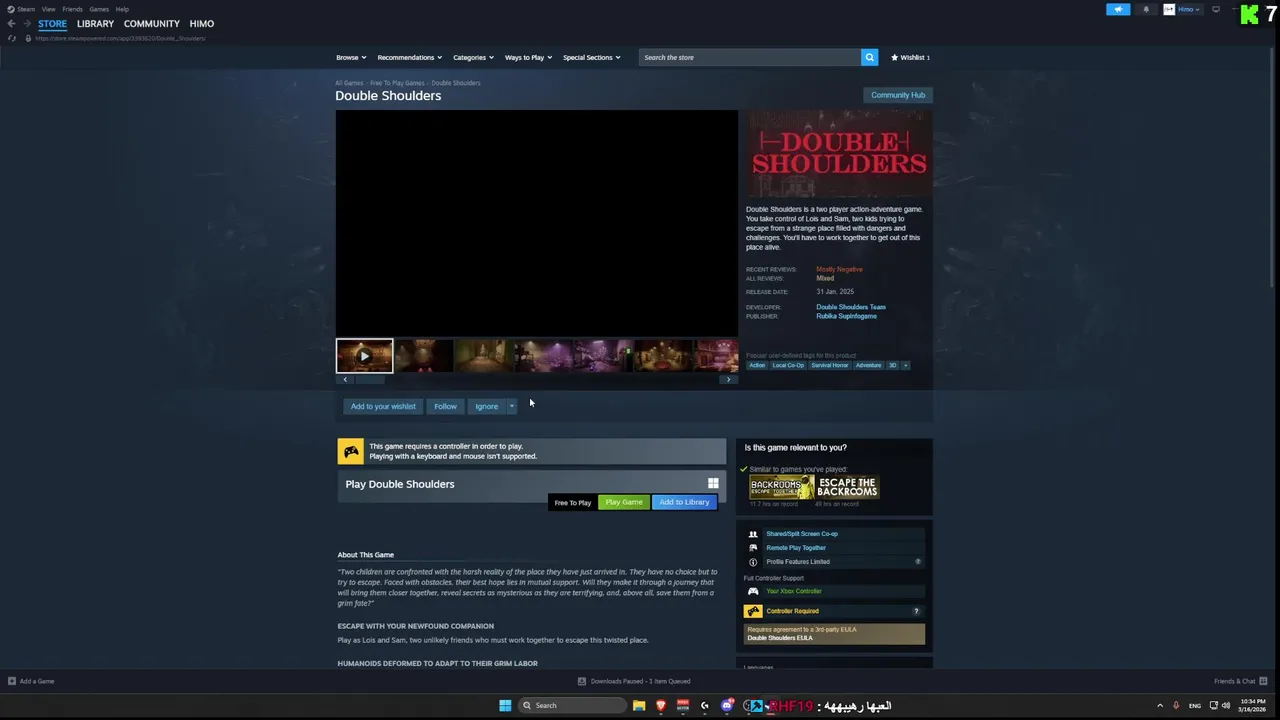Expand the Special Sections dropdown
Viewport: 1280px width, 720px height.
pyautogui.click(x=591, y=57)
